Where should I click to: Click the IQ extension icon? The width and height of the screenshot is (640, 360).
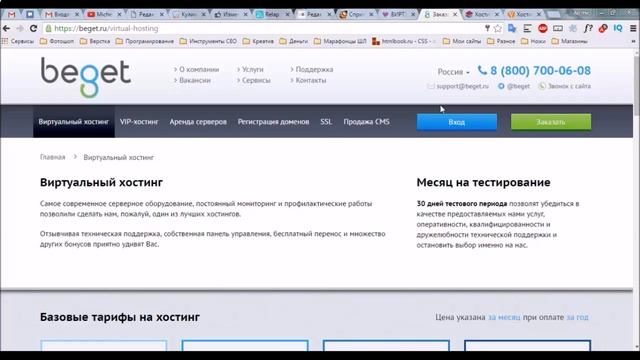[x=618, y=28]
